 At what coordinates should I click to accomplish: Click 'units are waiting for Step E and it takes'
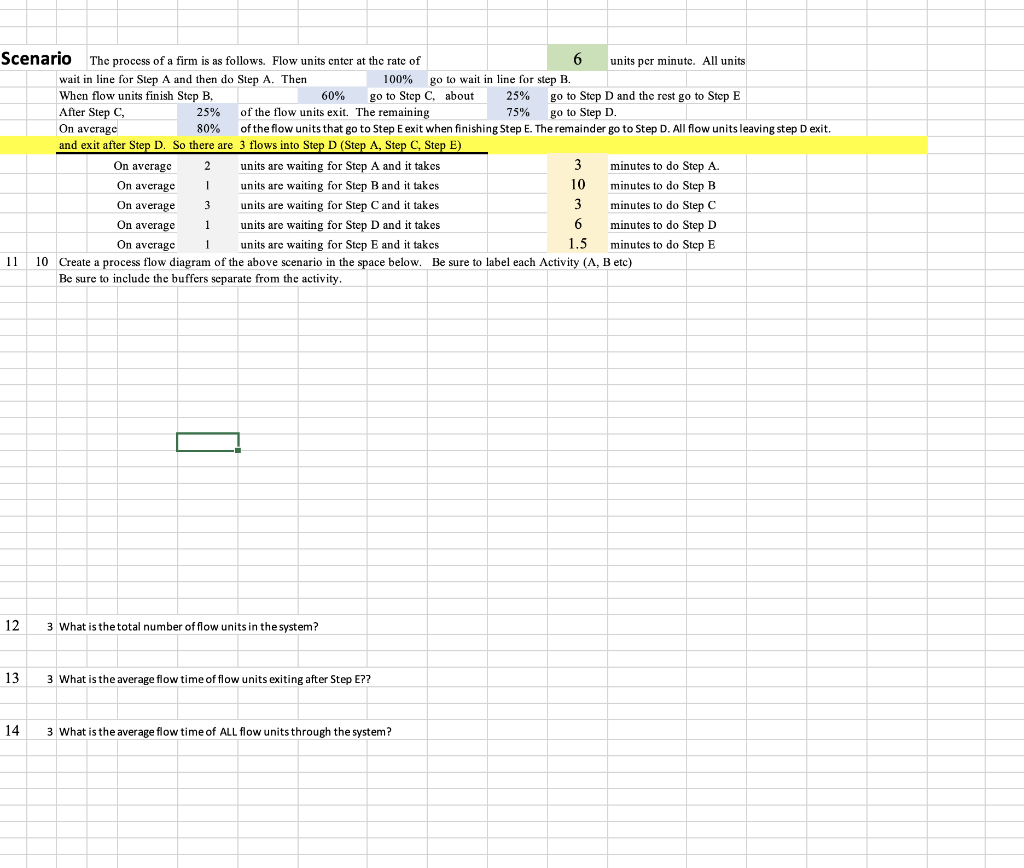[340, 244]
